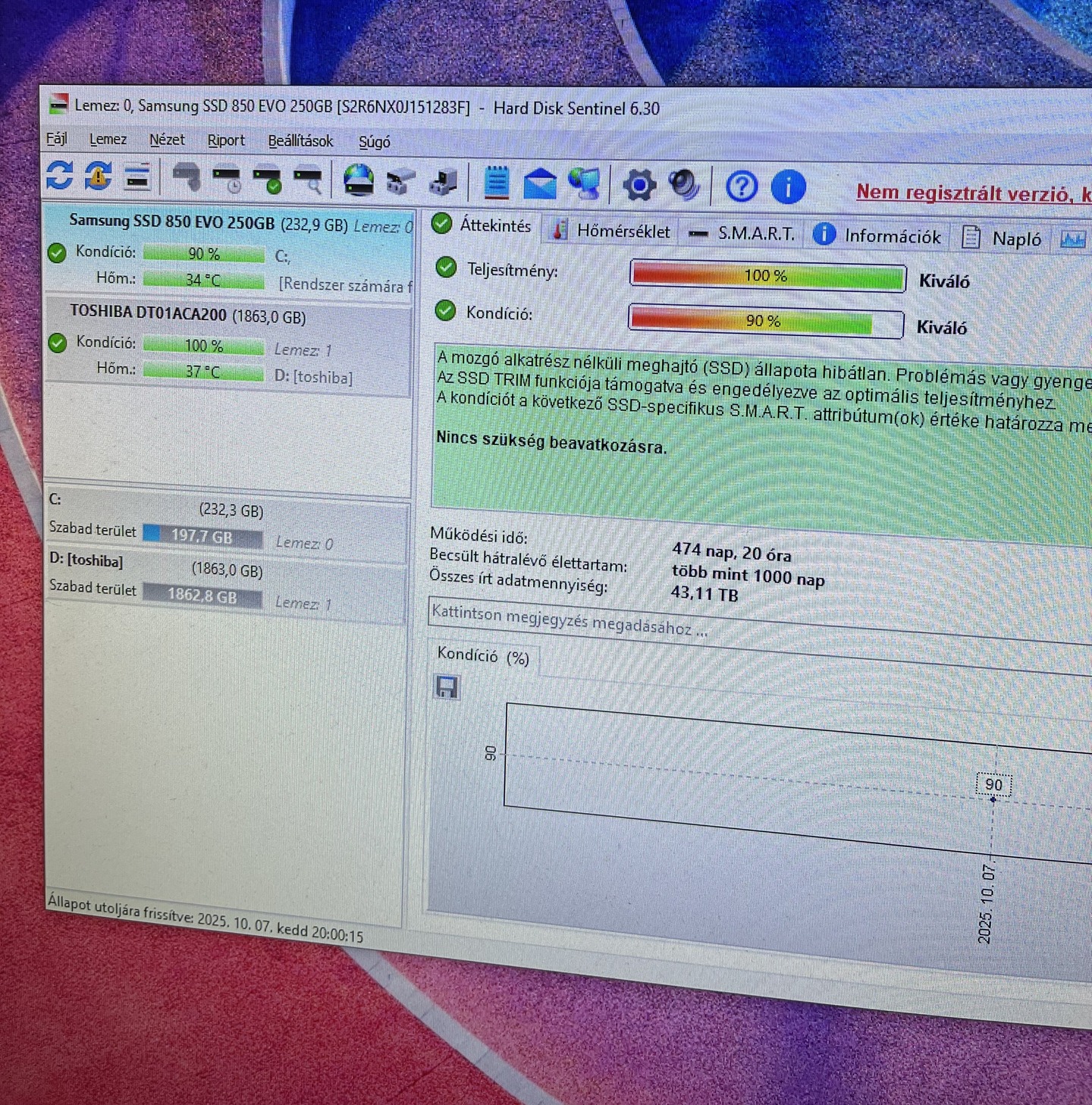Screen dimensions: 1092x1105
Task: Click the plain grey disk toolbar icon
Action: pos(187,177)
